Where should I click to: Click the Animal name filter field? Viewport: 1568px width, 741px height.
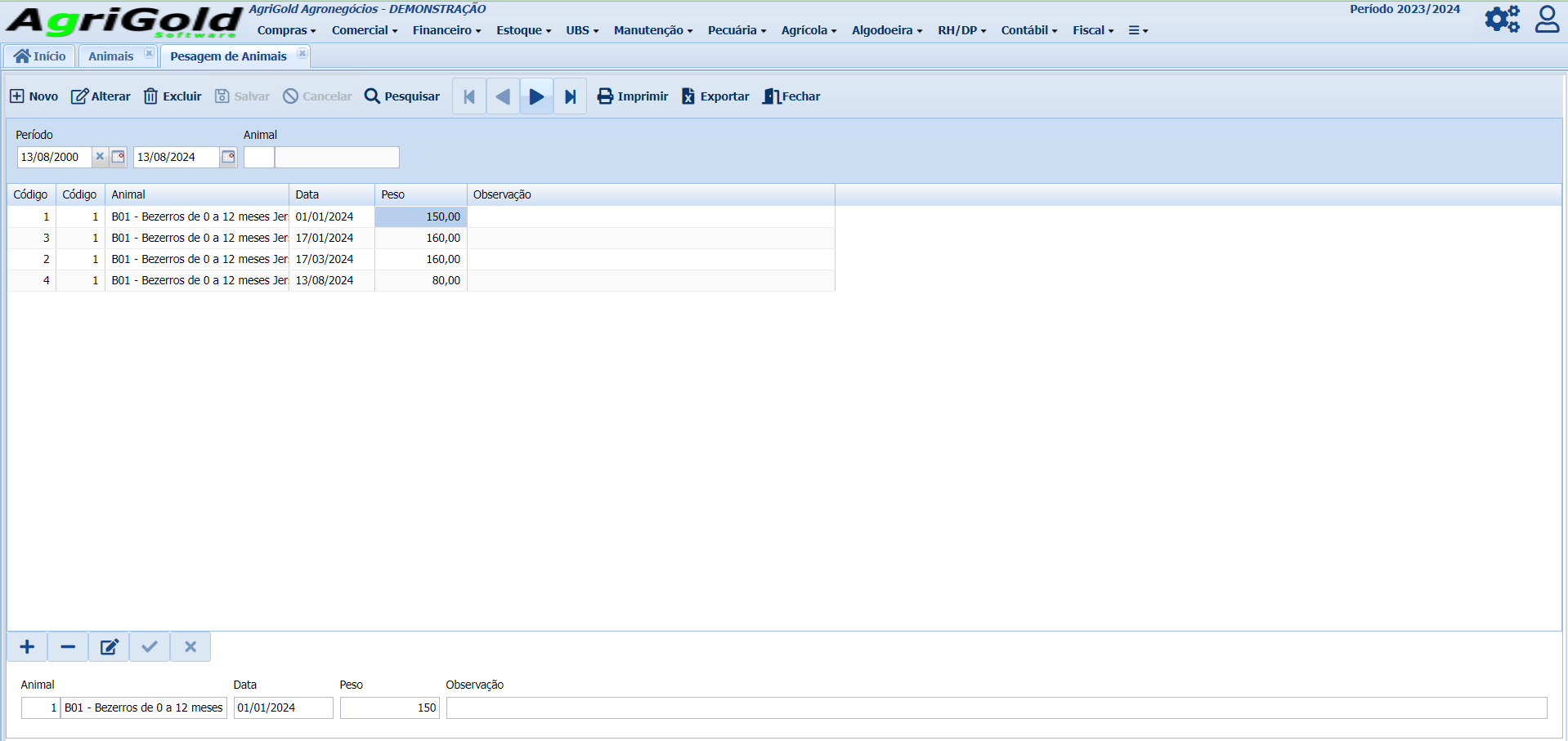click(x=337, y=157)
